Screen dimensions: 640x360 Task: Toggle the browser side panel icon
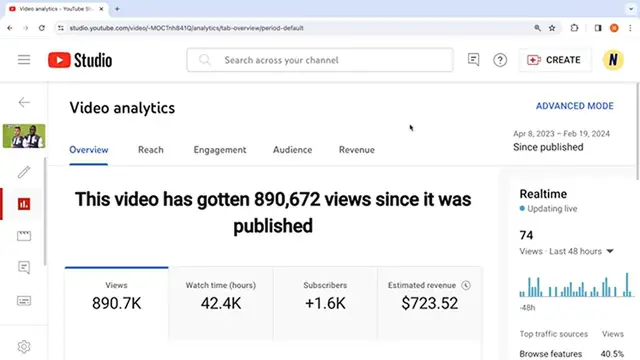598,28
